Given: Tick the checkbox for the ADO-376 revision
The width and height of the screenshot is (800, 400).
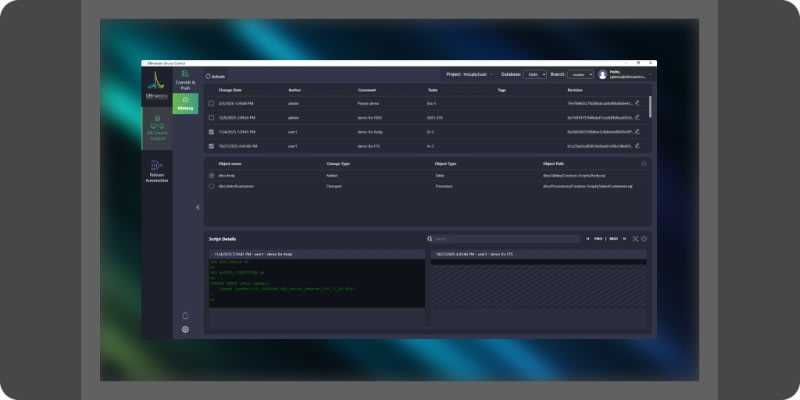Looking at the screenshot, I should coord(211,117).
